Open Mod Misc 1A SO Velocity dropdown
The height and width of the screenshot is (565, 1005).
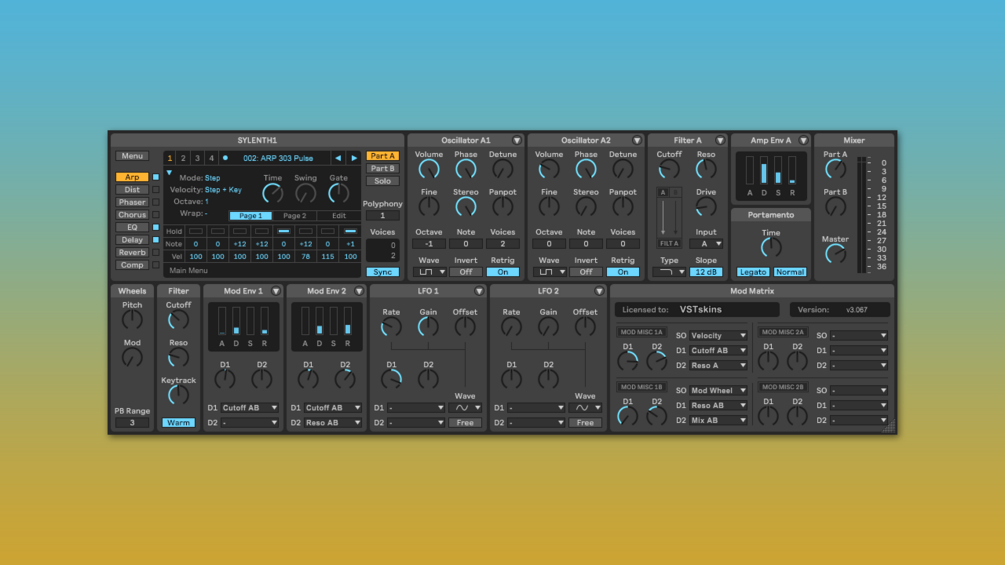click(718, 336)
